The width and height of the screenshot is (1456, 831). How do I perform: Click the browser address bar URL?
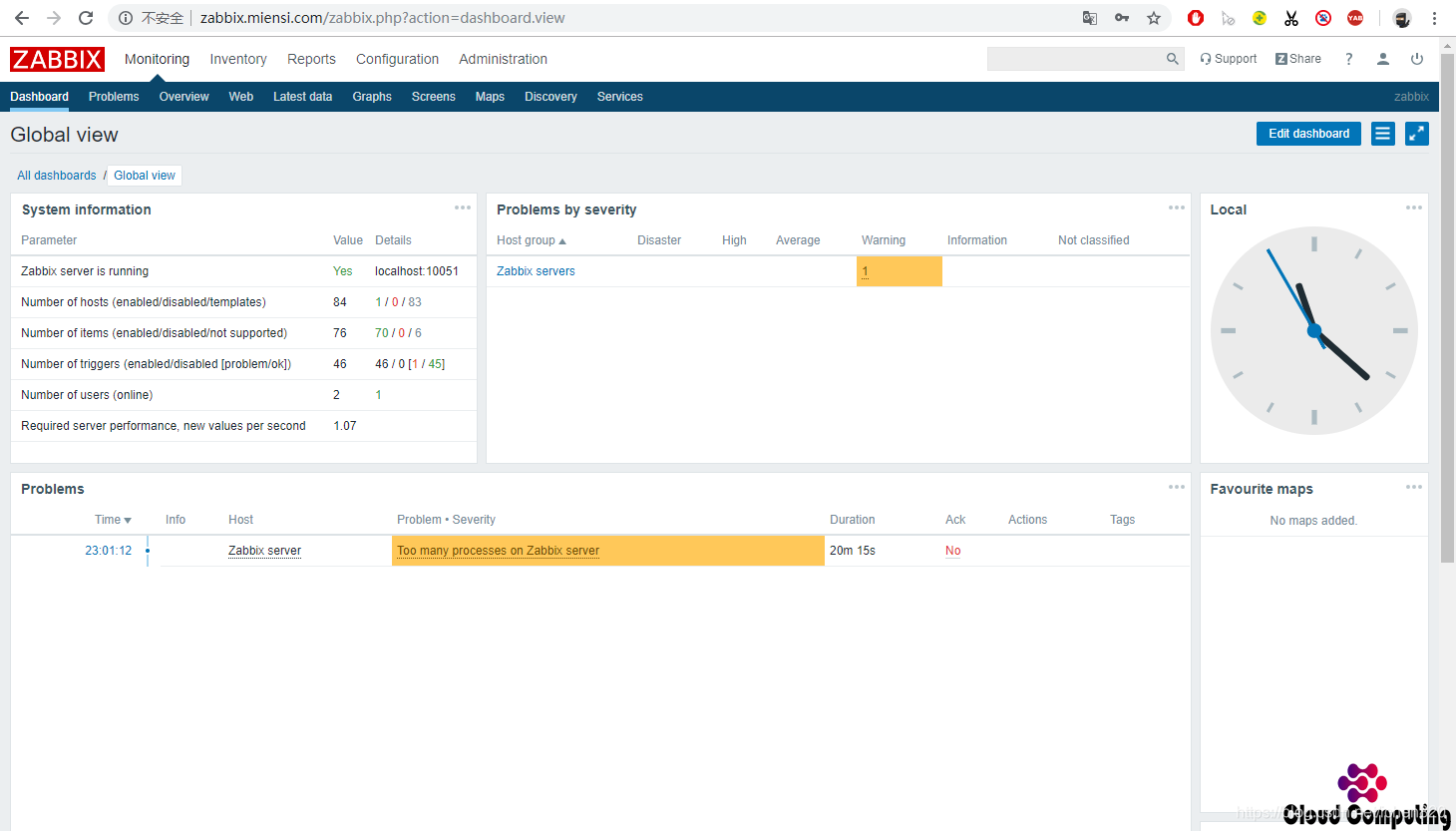click(383, 18)
